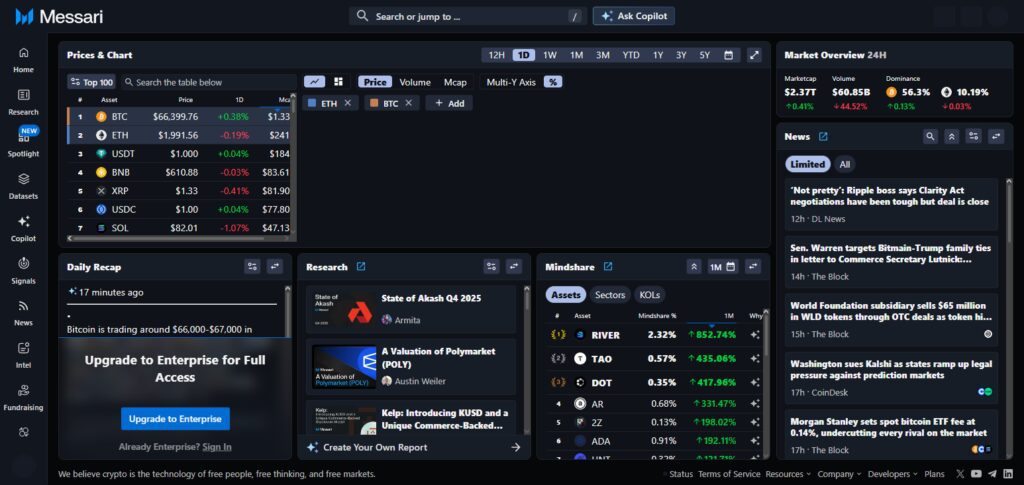Swap the Mindshare panel widget
Image resolution: width=1024 pixels, height=485 pixels.
coord(753,266)
